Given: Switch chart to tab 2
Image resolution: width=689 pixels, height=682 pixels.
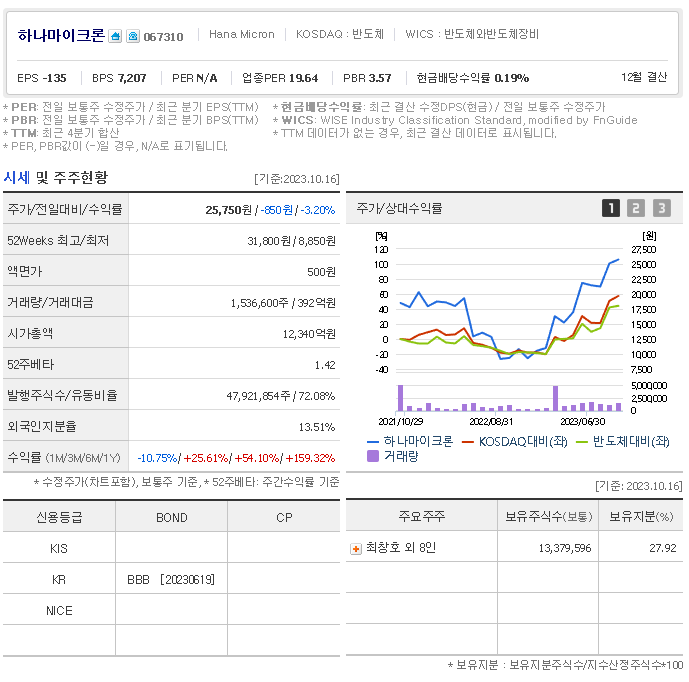Looking at the screenshot, I should [x=636, y=208].
